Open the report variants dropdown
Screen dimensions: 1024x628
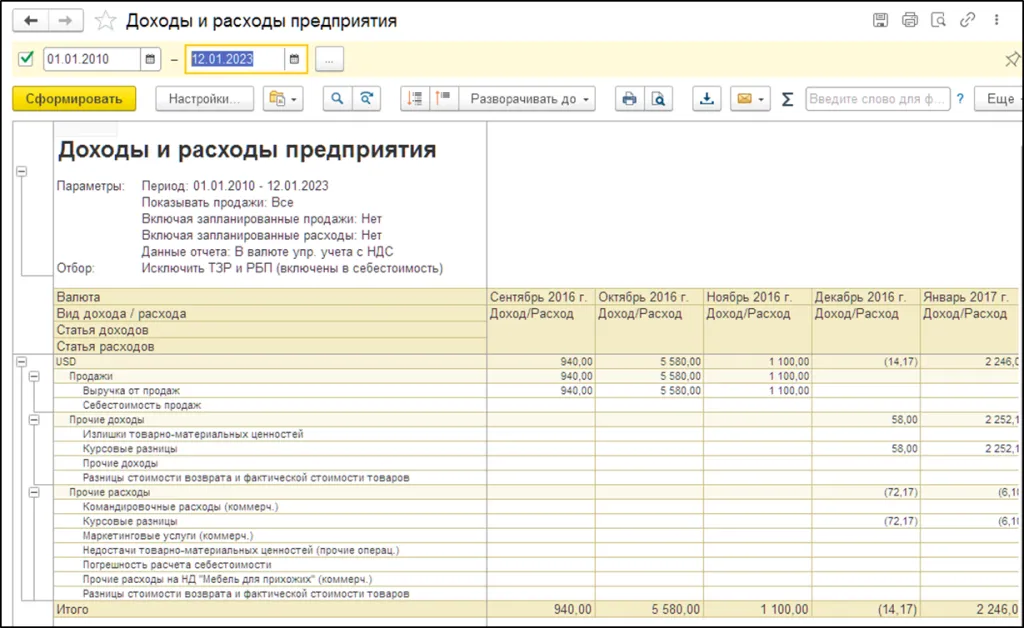(x=283, y=99)
